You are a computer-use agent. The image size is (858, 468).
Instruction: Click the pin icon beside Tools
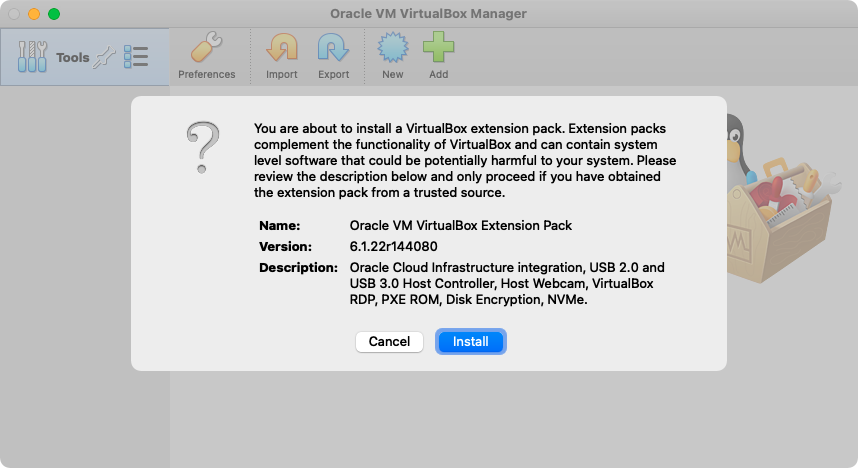104,58
